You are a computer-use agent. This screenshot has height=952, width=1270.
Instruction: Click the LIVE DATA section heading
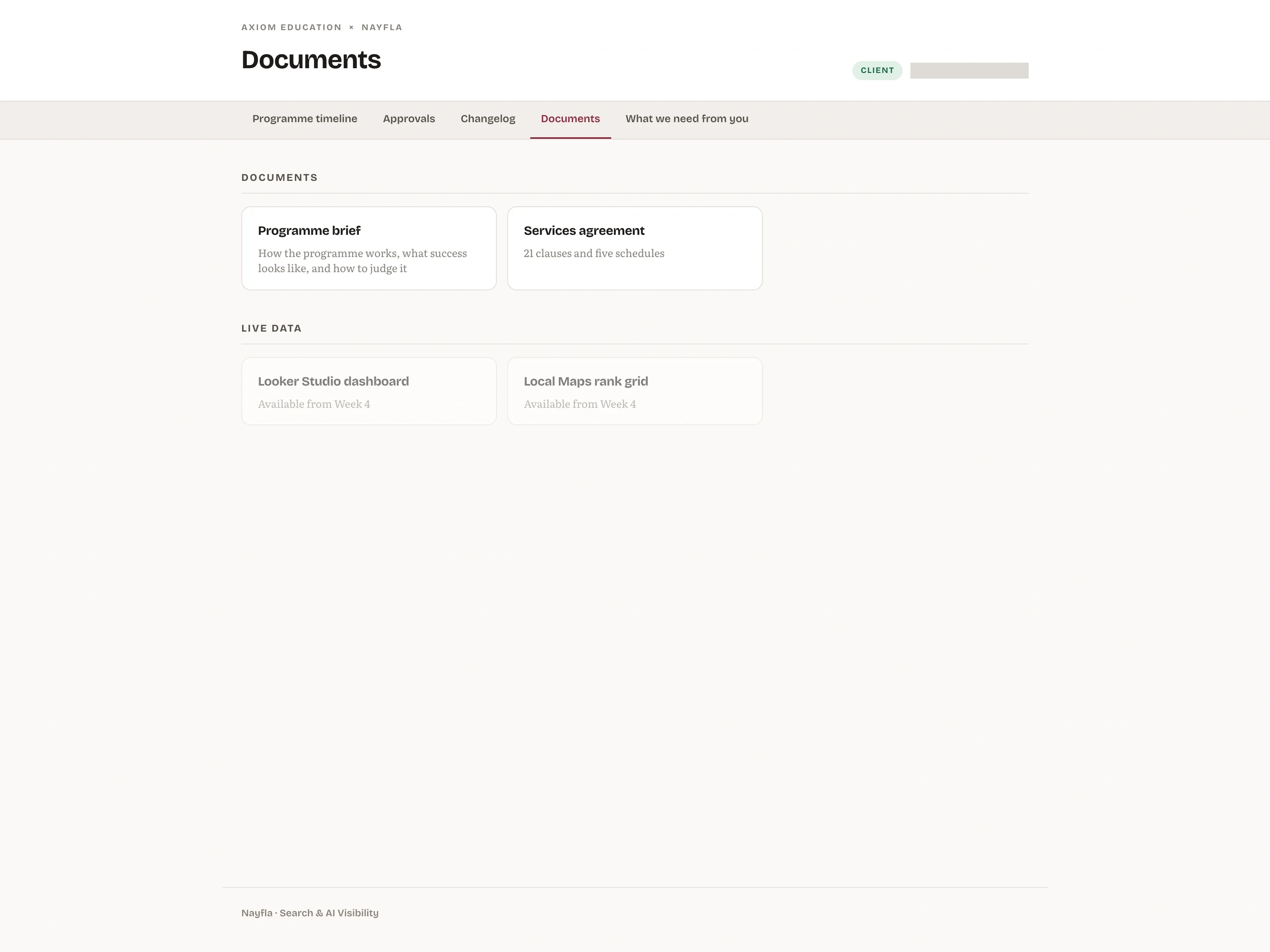pos(271,328)
